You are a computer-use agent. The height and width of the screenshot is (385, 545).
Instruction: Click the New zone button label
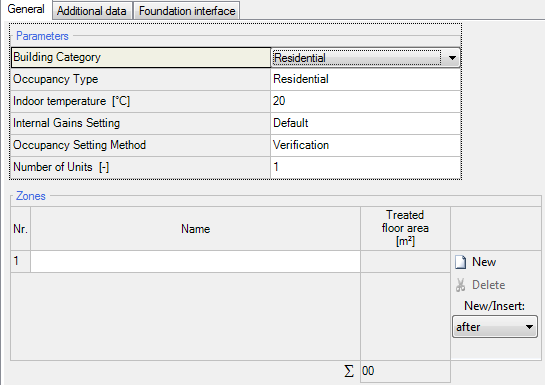tap(484, 262)
